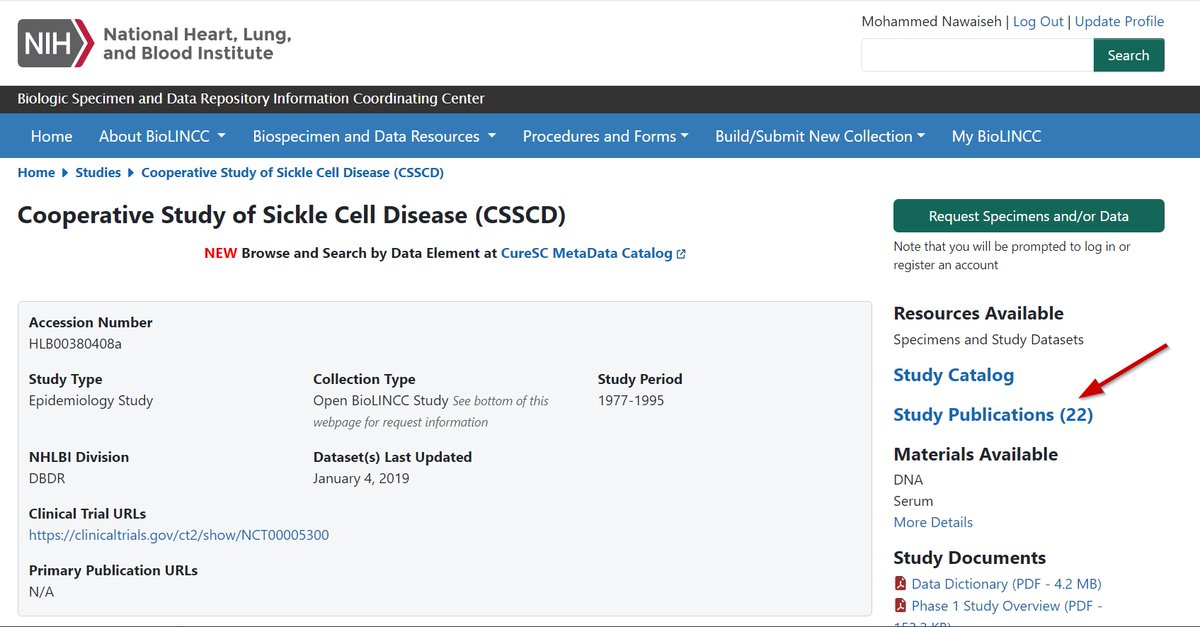Click the ClinicalTrials.gov NCT00005300 URL
Viewport: 1200px width, 627px height.
click(x=179, y=535)
